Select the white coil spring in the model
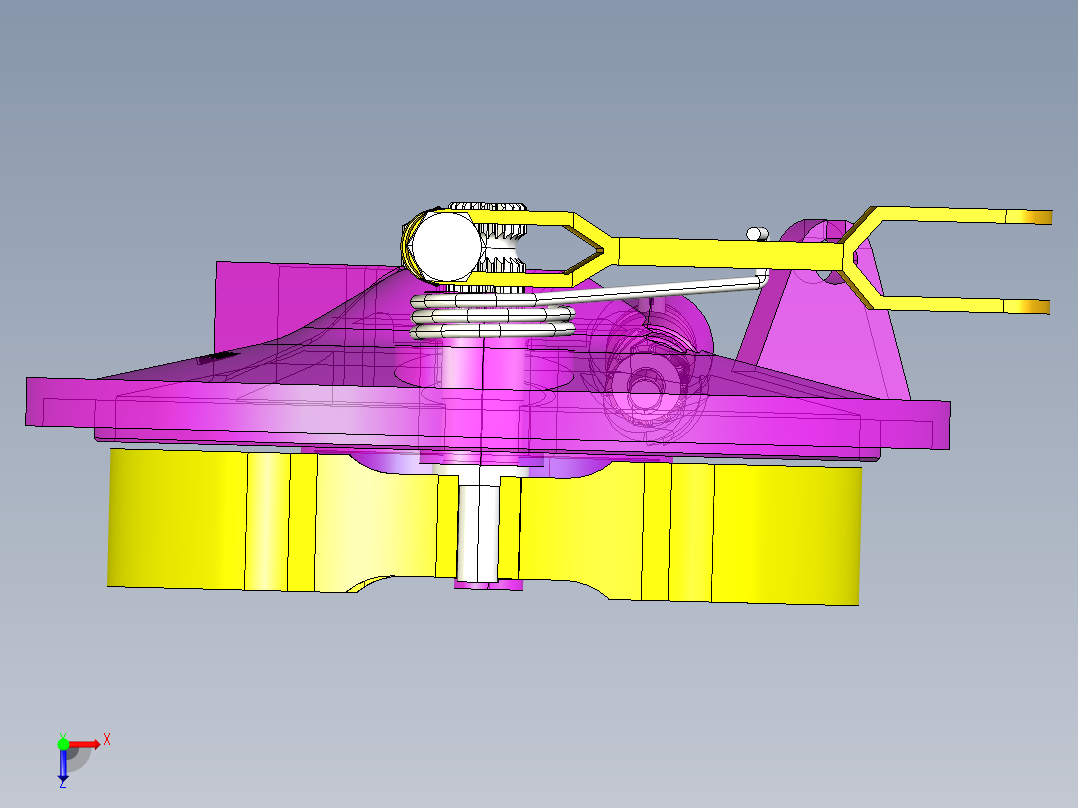Viewport: 1078px width, 808px height. coord(492,316)
